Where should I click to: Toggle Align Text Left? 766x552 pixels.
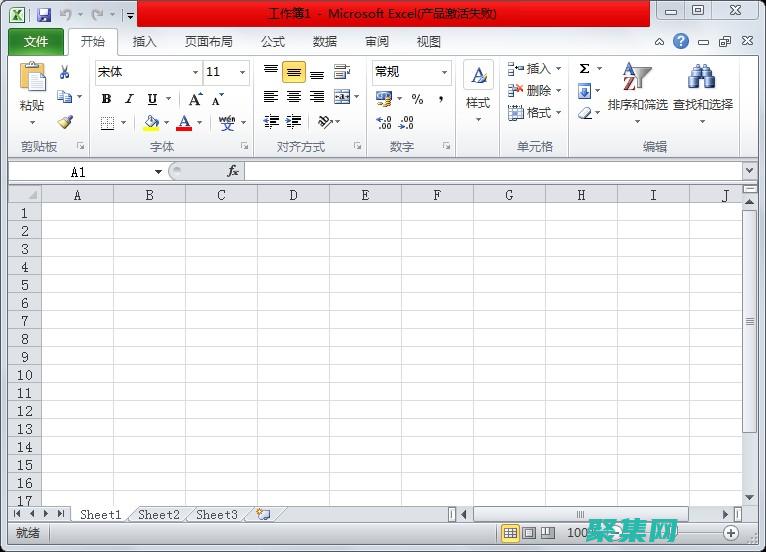[x=271, y=97]
